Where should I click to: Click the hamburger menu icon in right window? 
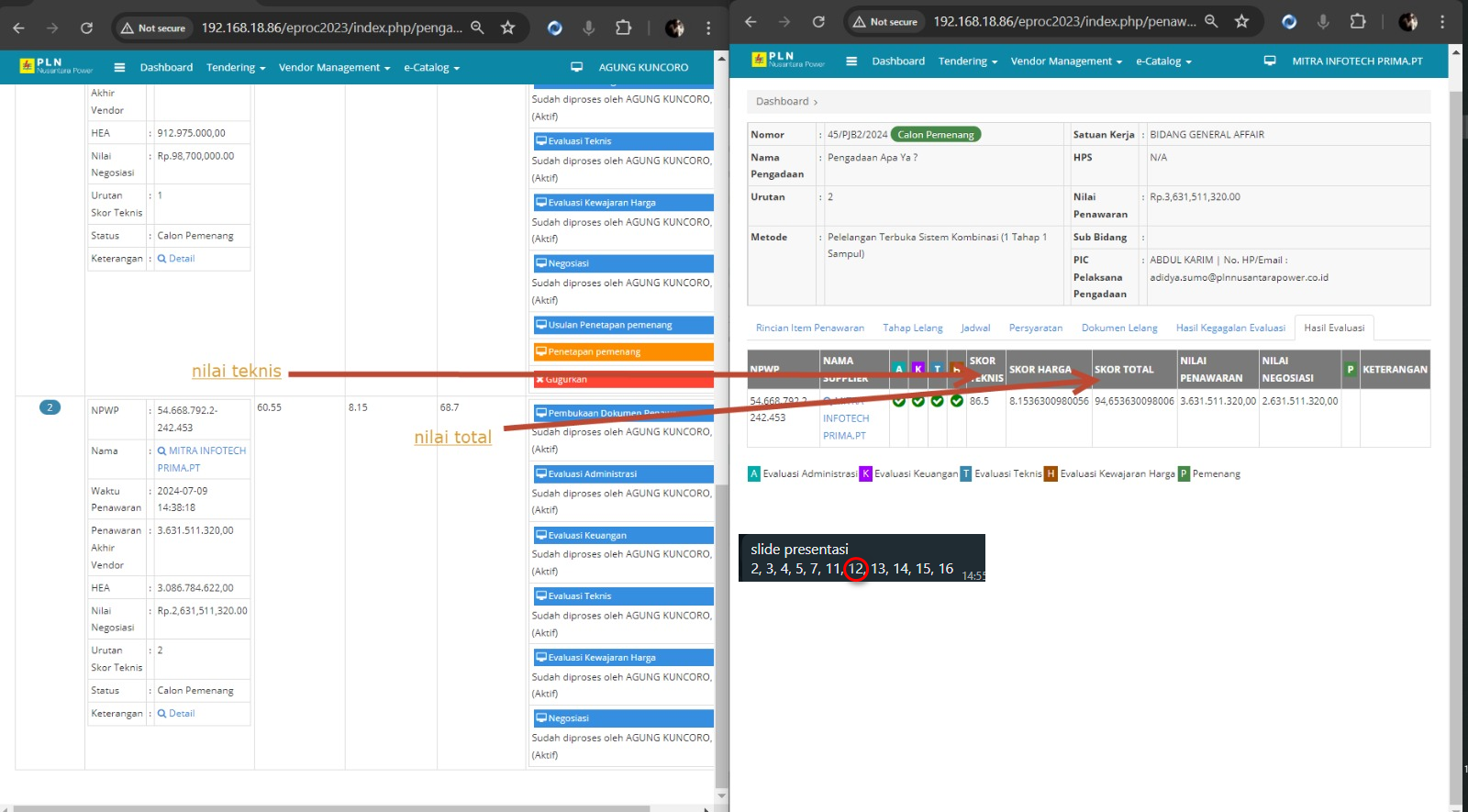pyautogui.click(x=851, y=61)
